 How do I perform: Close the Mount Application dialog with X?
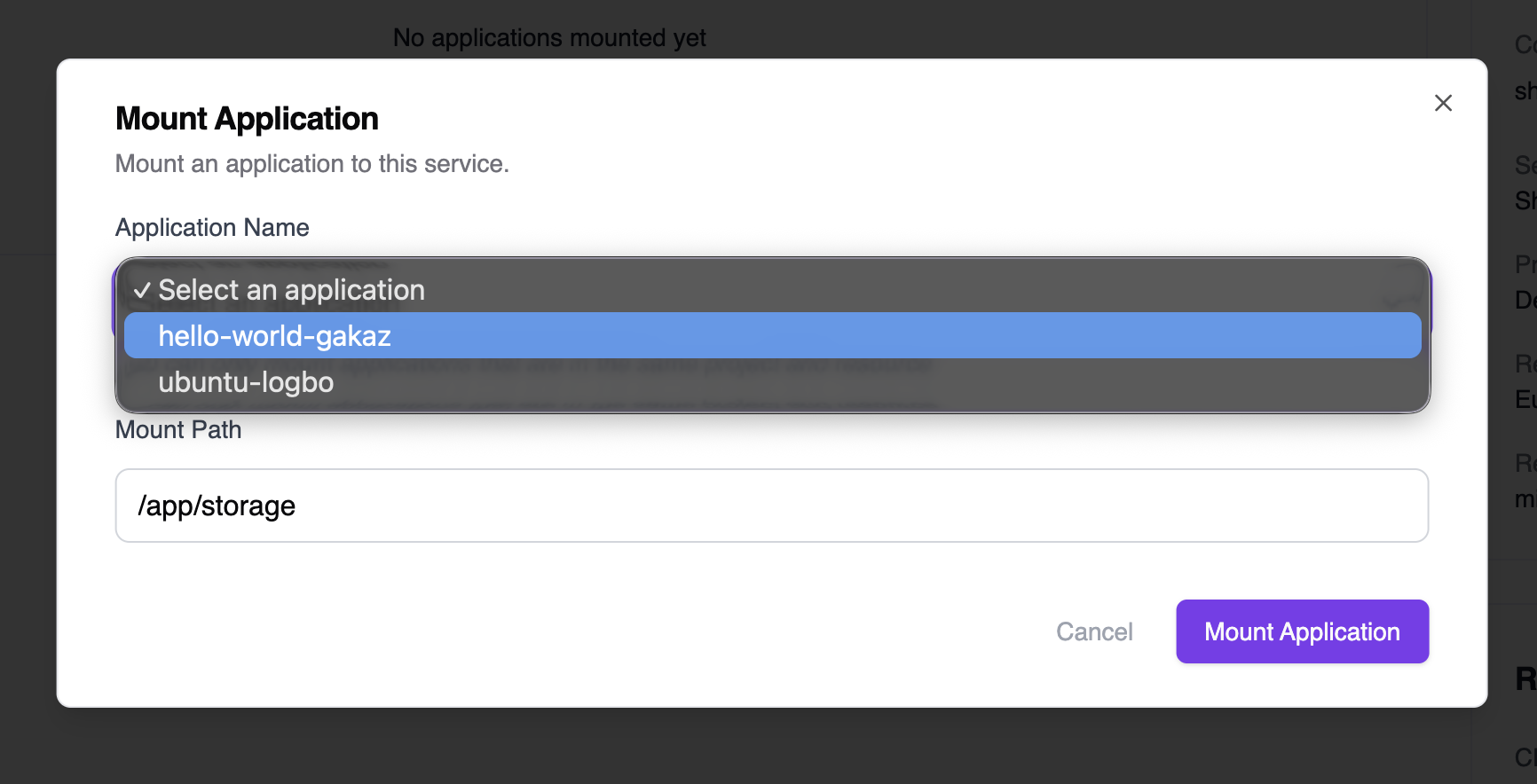1443,103
